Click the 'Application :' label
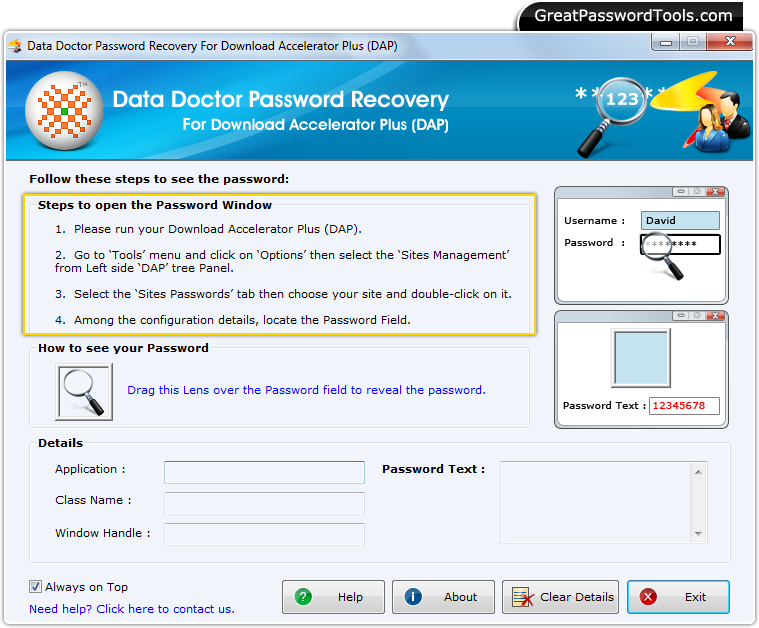The image size is (759, 628). pos(90,469)
